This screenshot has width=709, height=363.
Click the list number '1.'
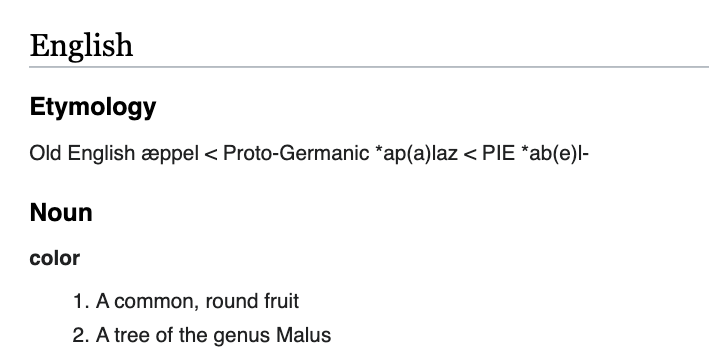[x=81, y=302]
